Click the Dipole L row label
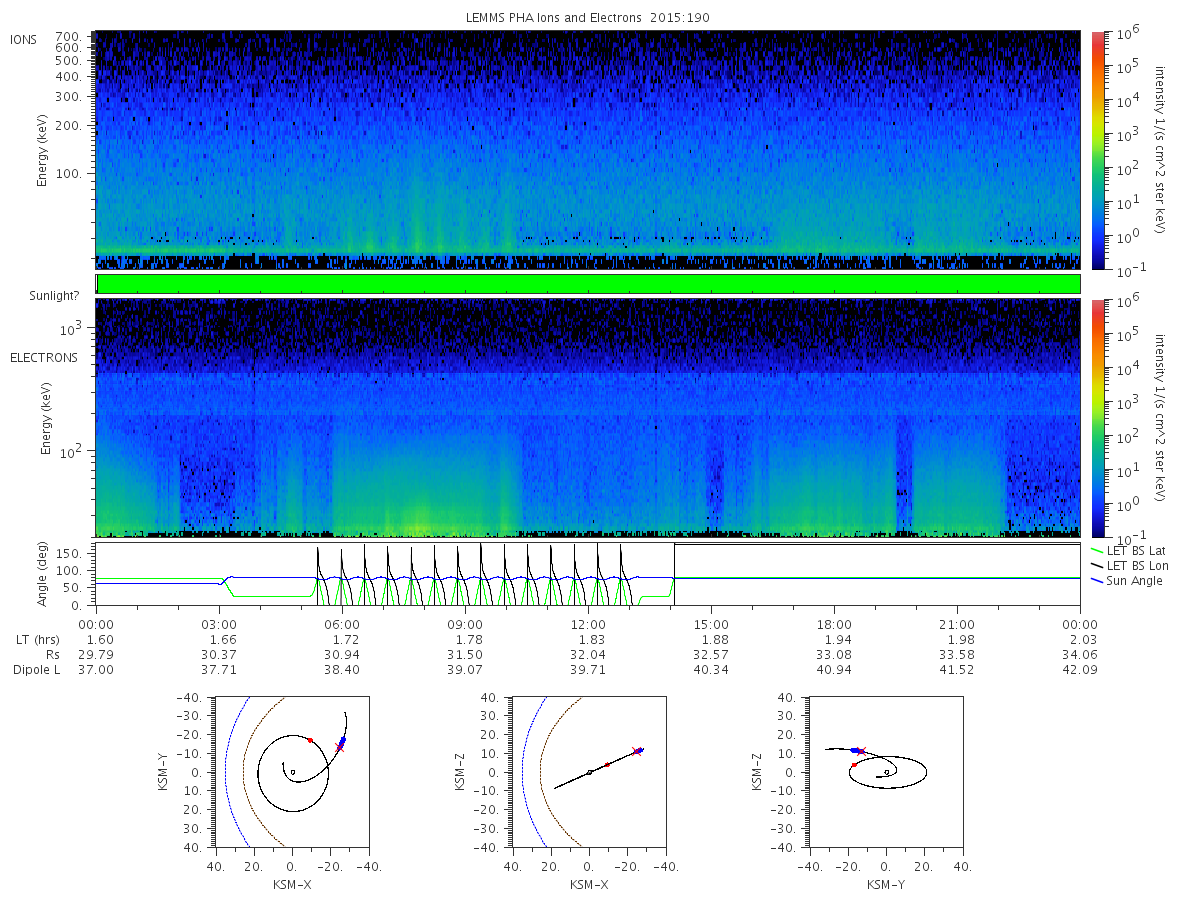 pyautogui.click(x=36, y=669)
